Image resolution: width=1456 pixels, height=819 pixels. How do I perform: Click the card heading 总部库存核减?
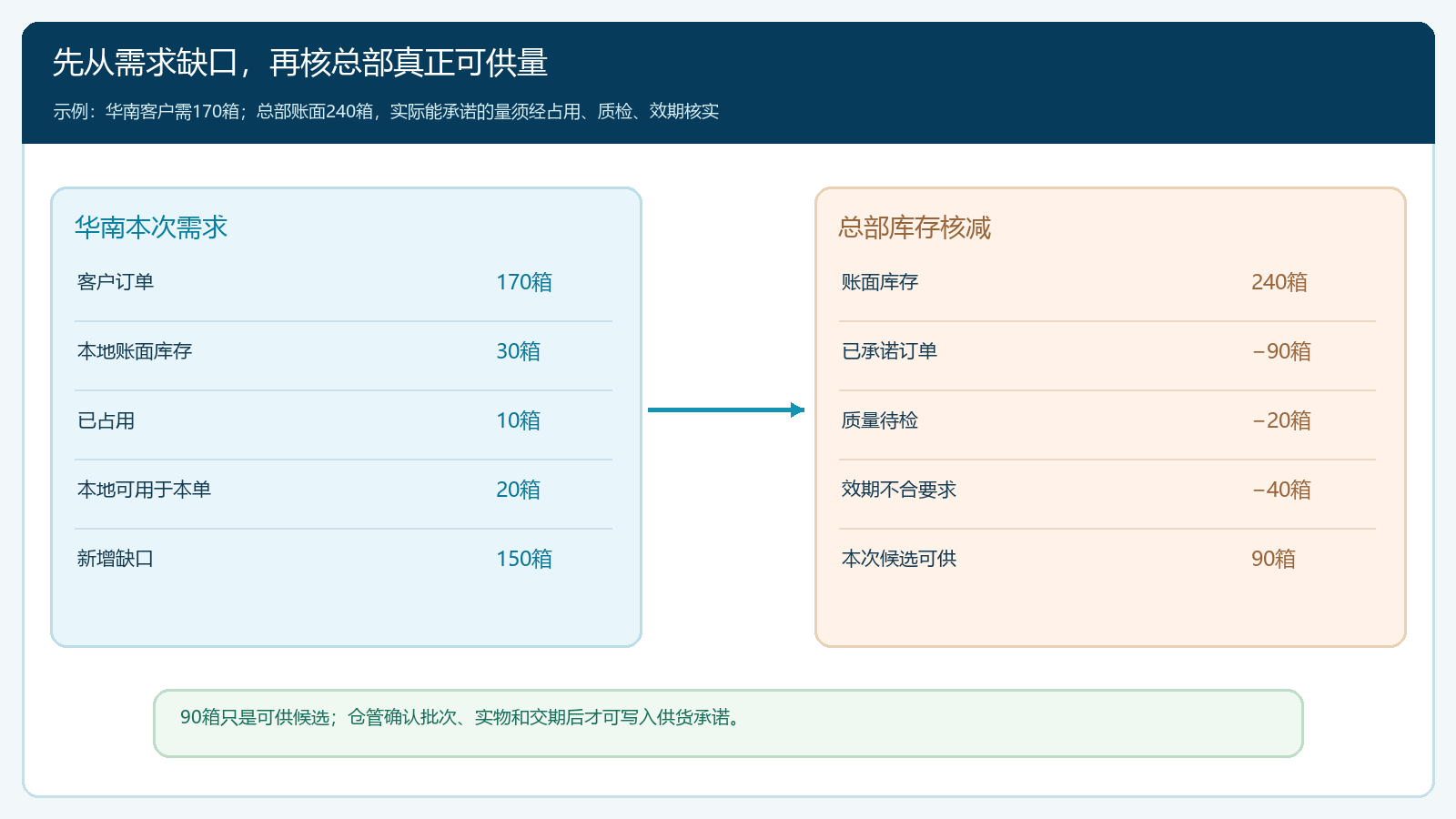pyautogui.click(x=915, y=227)
